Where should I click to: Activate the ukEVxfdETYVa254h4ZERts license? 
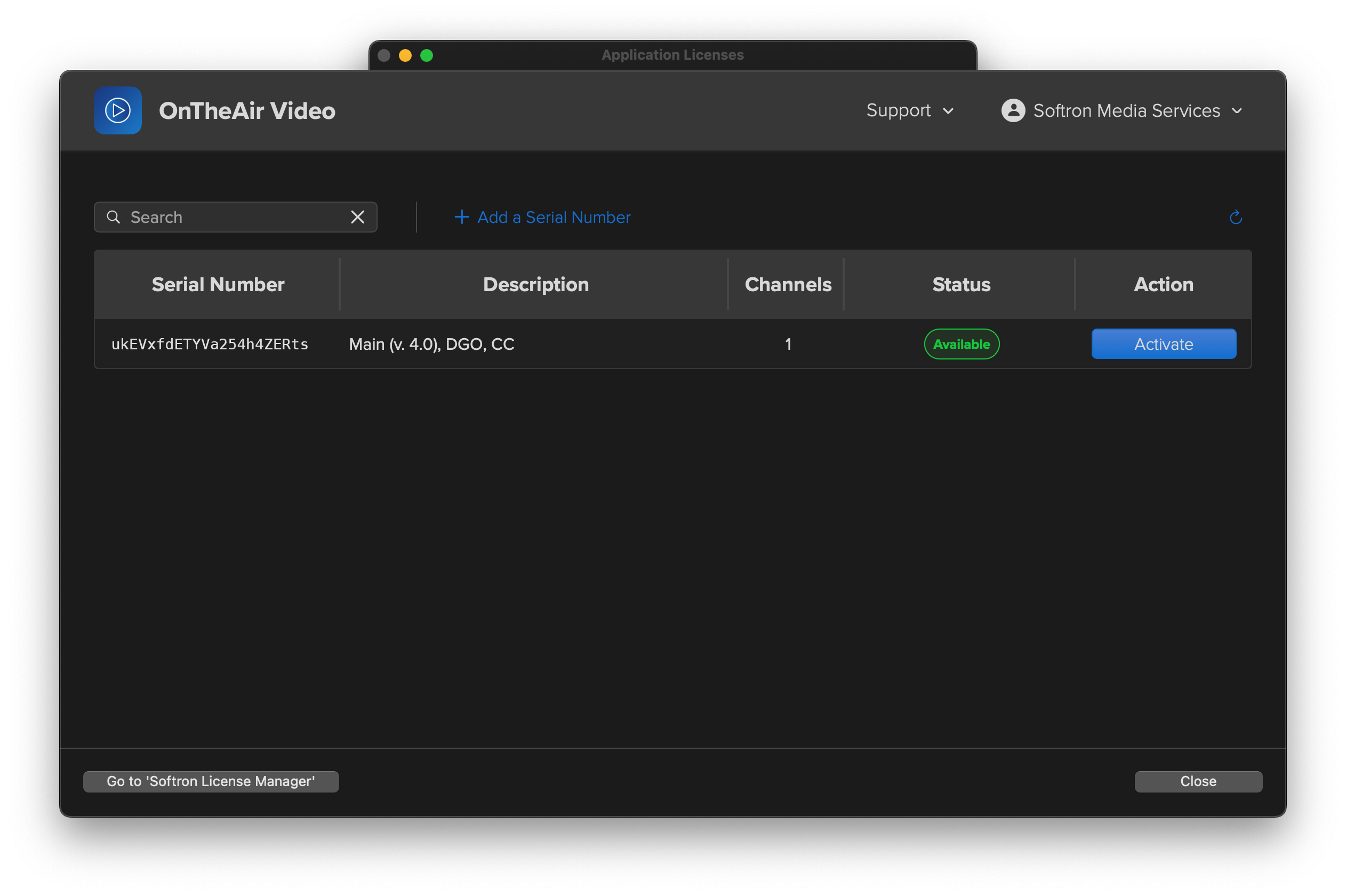(x=1164, y=344)
